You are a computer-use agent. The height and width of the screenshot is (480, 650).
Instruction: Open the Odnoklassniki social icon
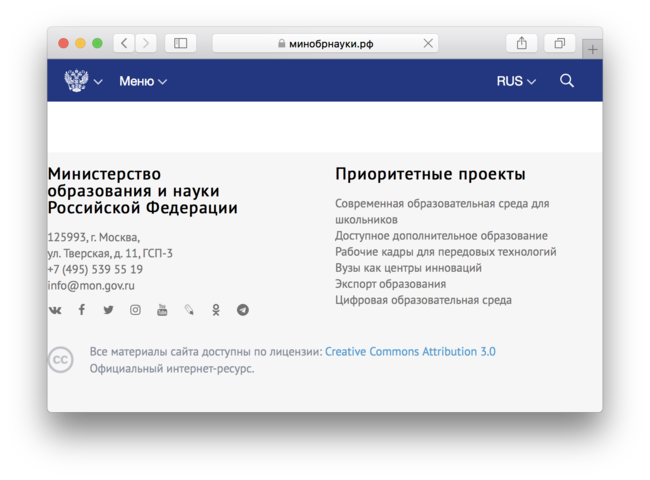(216, 310)
